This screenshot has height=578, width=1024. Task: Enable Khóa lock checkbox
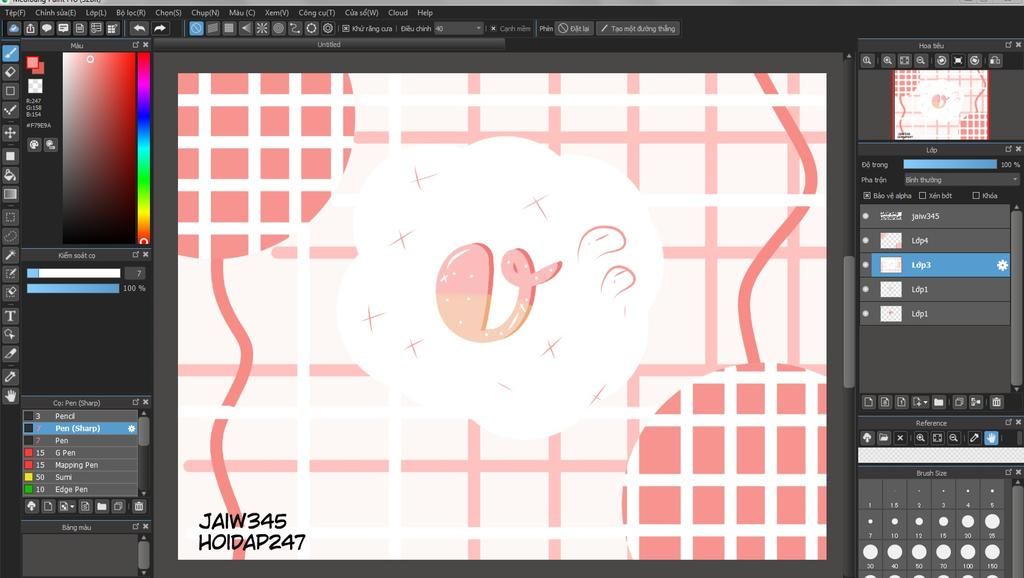click(x=976, y=195)
